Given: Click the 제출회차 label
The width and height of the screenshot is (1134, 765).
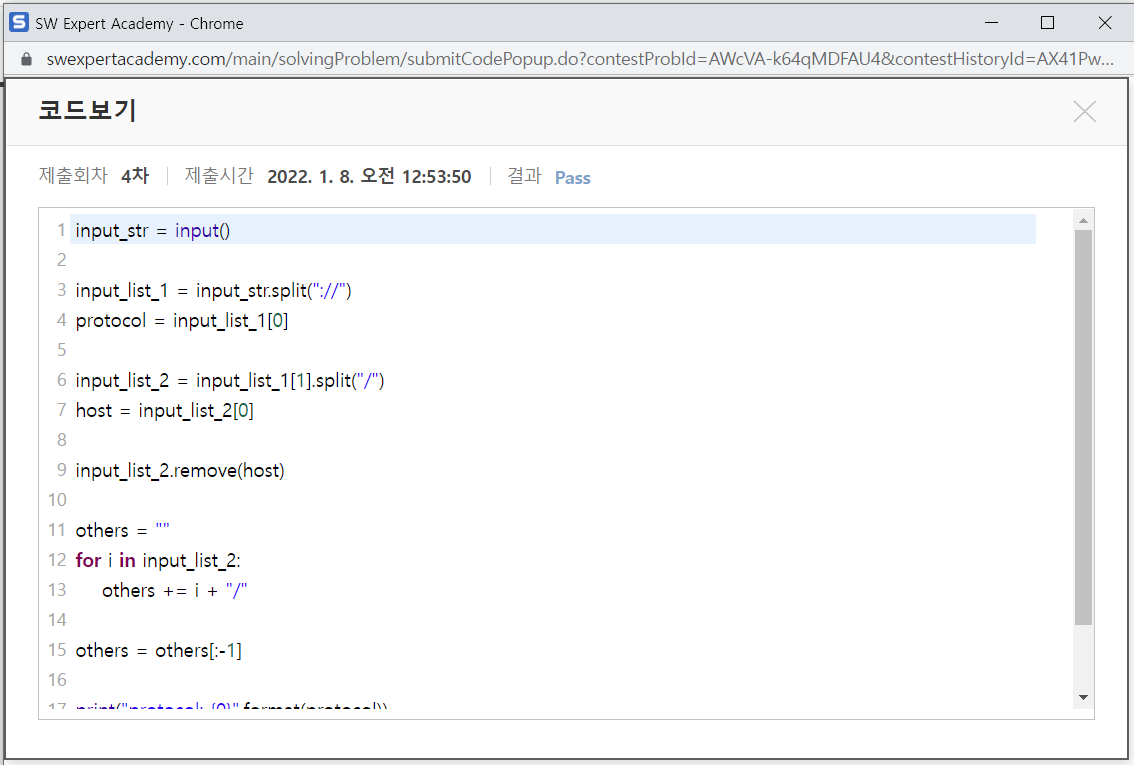Looking at the screenshot, I should click(x=72, y=176).
